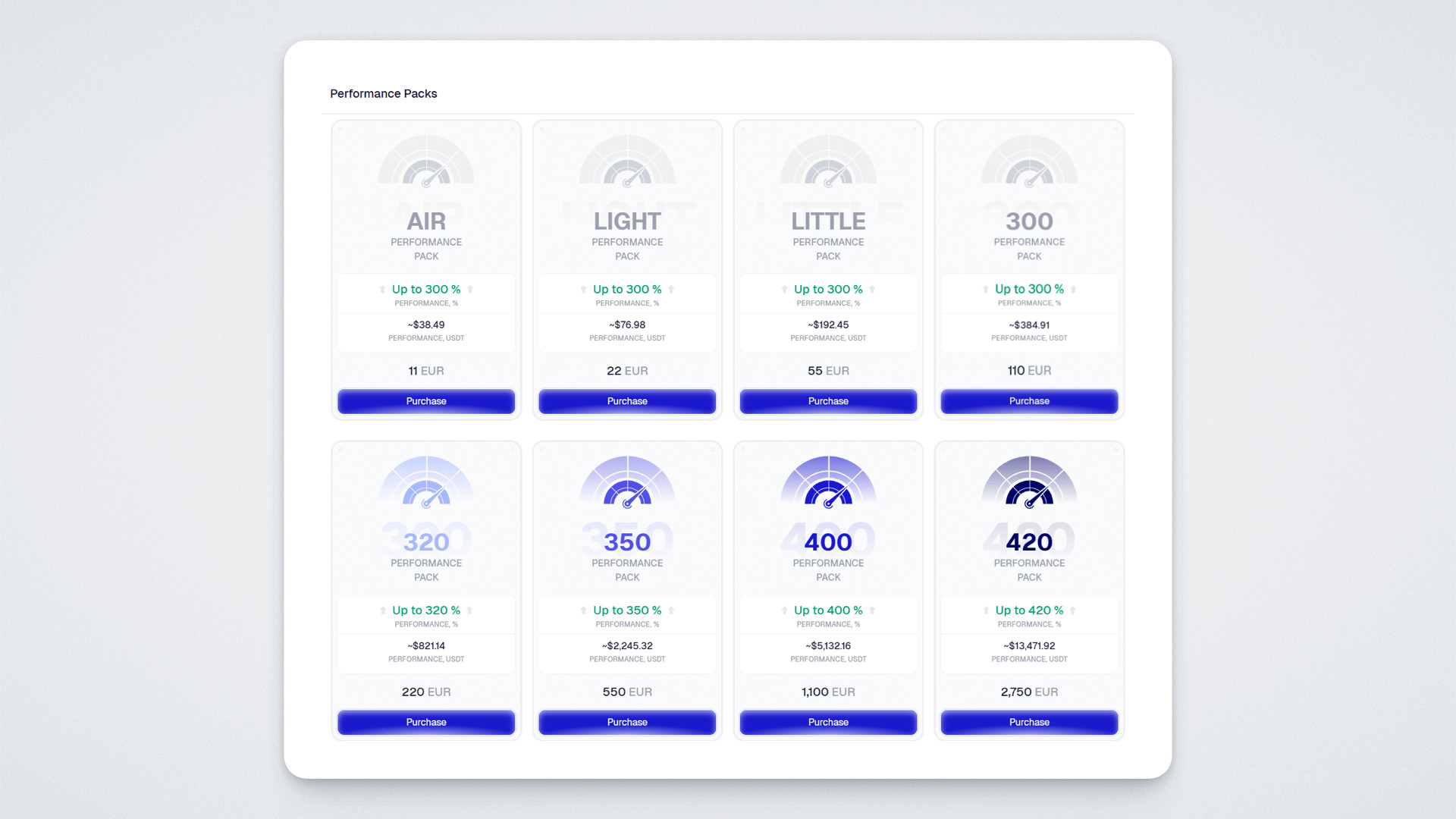
Task: Click the Up to 350 % label
Action: [627, 610]
